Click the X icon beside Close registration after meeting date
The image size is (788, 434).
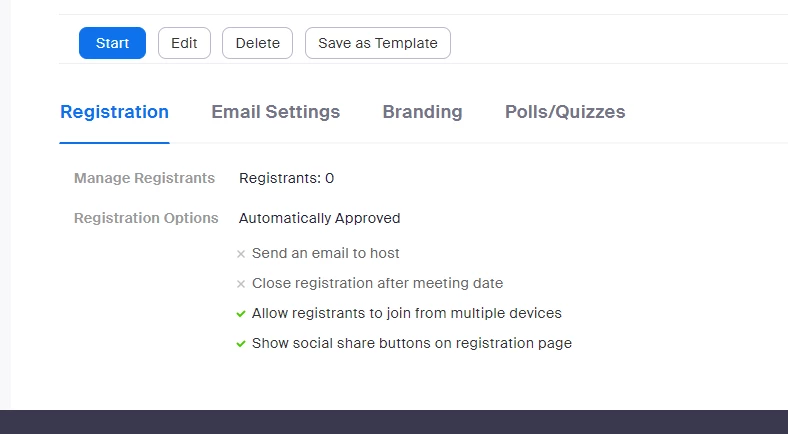[241, 284]
